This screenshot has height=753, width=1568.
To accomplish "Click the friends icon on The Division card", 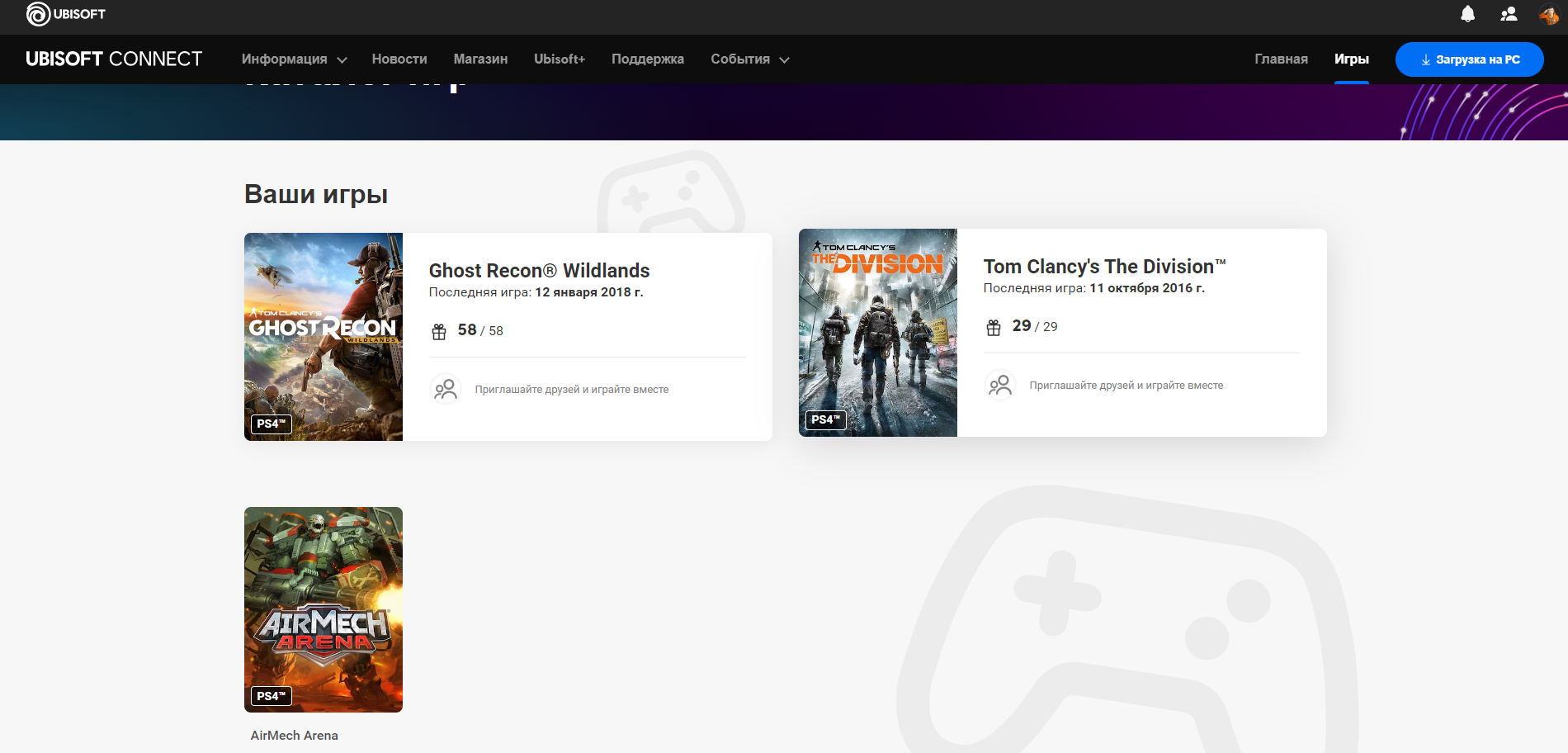I will pyautogui.click(x=1000, y=385).
